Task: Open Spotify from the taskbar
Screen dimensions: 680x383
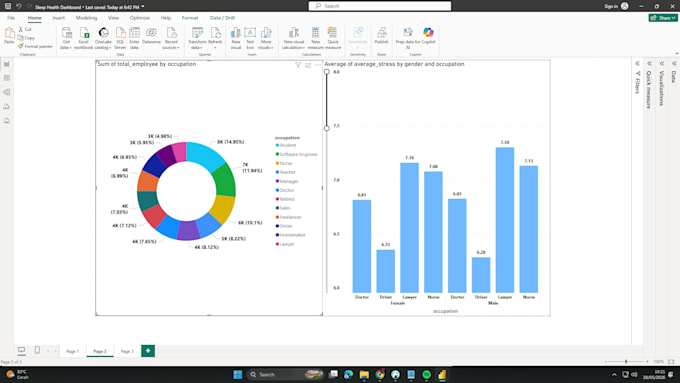Action: [426, 374]
